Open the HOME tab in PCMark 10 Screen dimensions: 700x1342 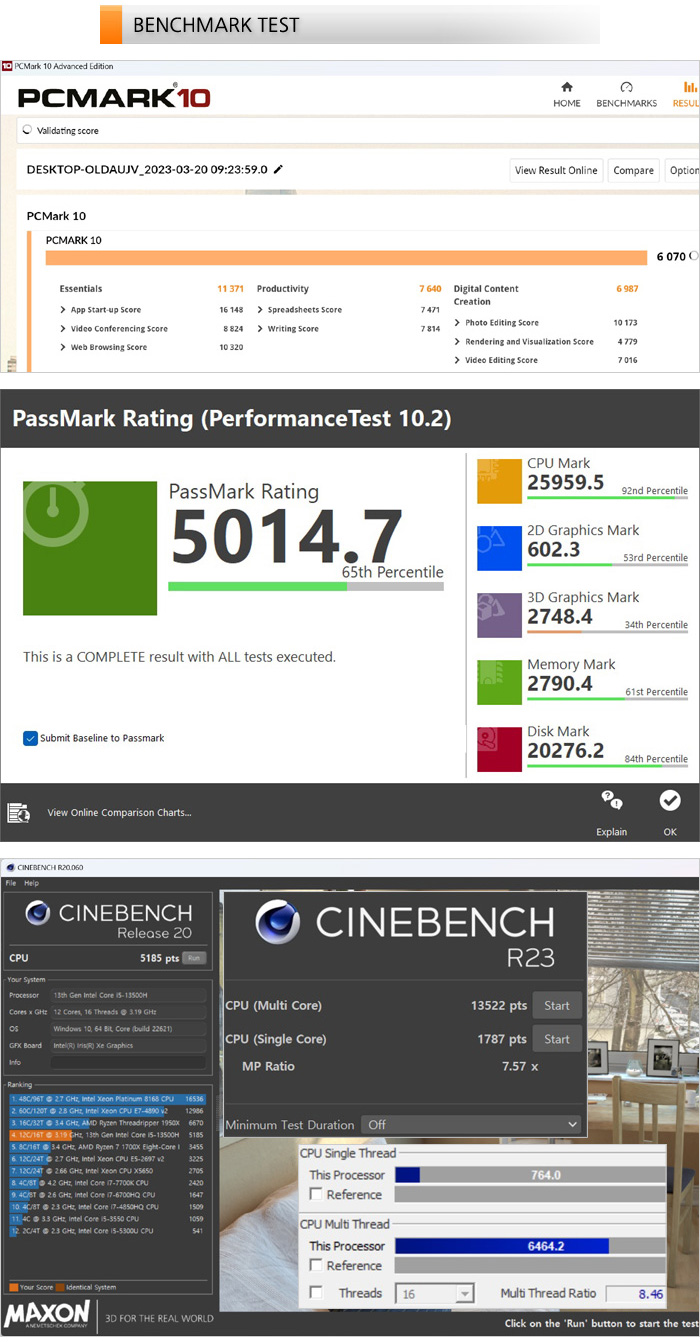pyautogui.click(x=567, y=95)
